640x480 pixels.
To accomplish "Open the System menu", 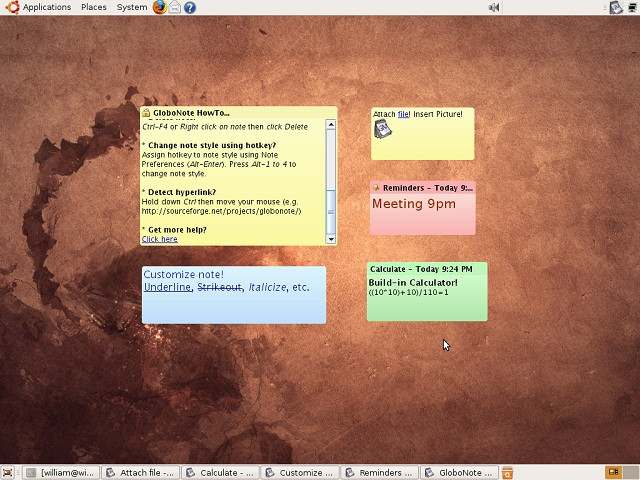I will 132,7.
